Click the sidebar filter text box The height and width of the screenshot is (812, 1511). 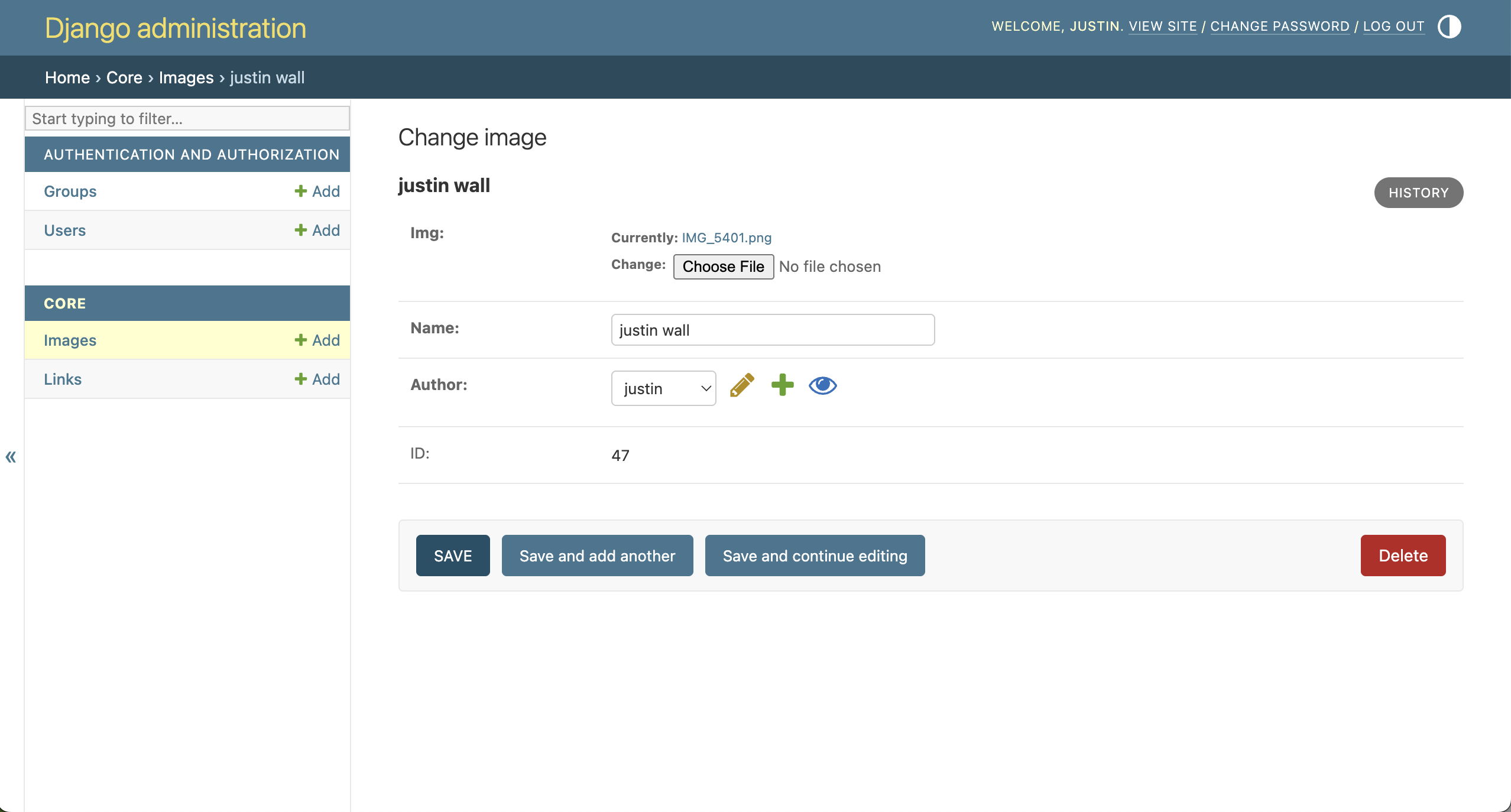187,119
